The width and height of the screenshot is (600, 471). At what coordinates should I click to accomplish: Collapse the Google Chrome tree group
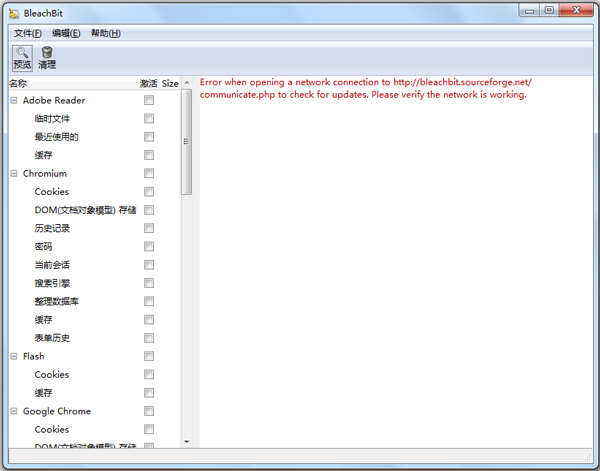click(14, 411)
